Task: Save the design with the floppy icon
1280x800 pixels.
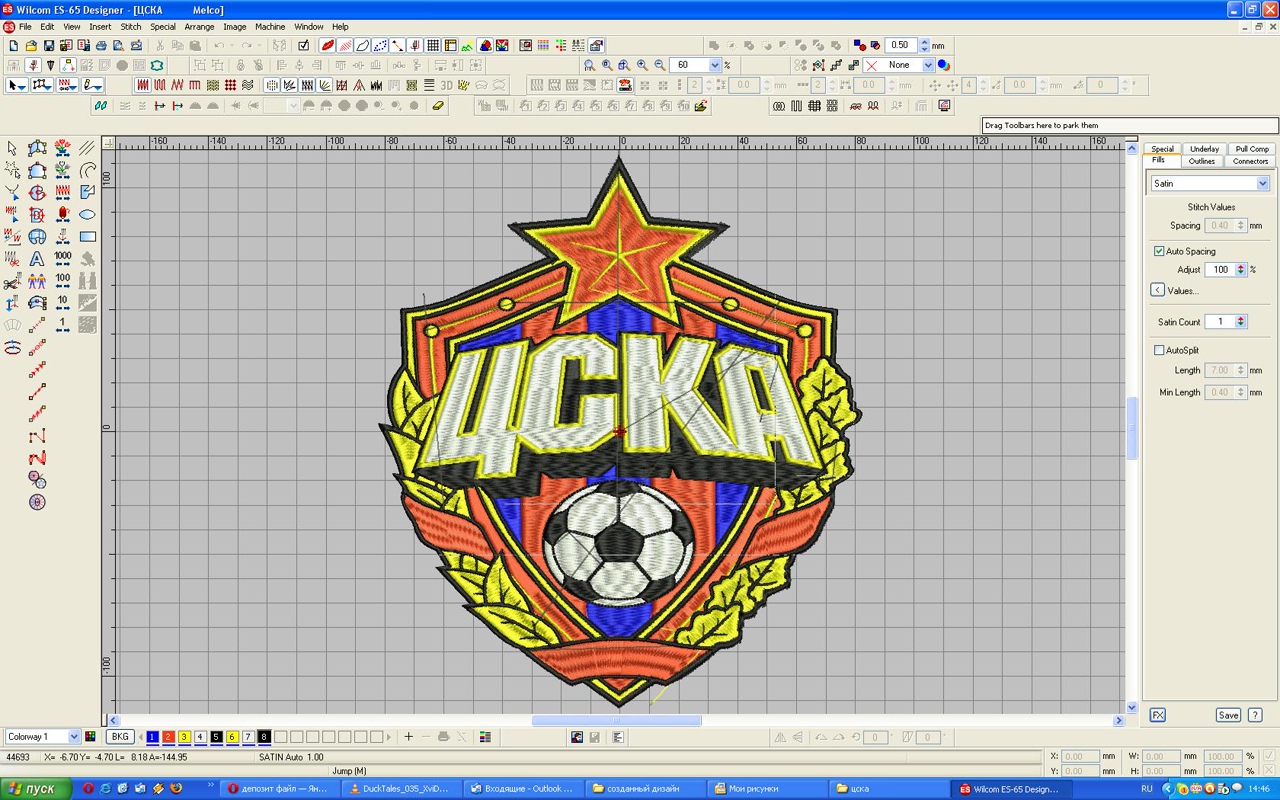Action: pos(49,46)
